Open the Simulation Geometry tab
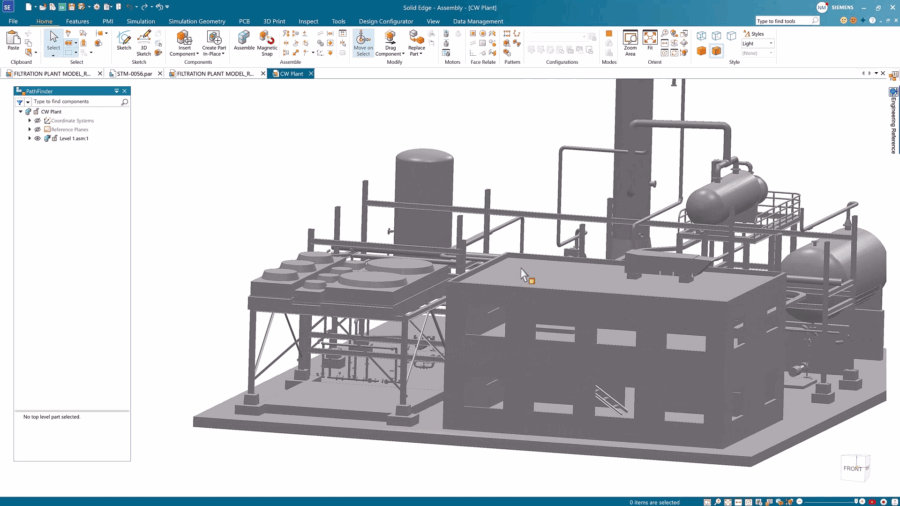 [x=197, y=21]
